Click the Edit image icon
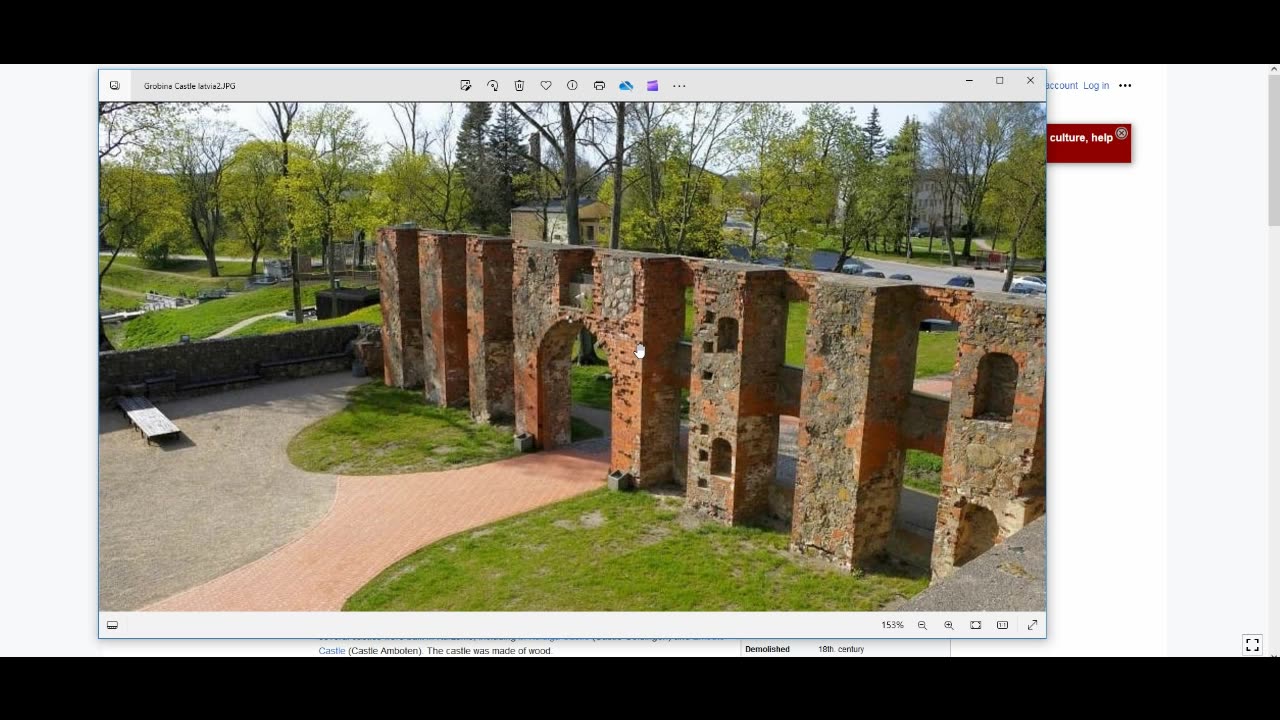 466,86
